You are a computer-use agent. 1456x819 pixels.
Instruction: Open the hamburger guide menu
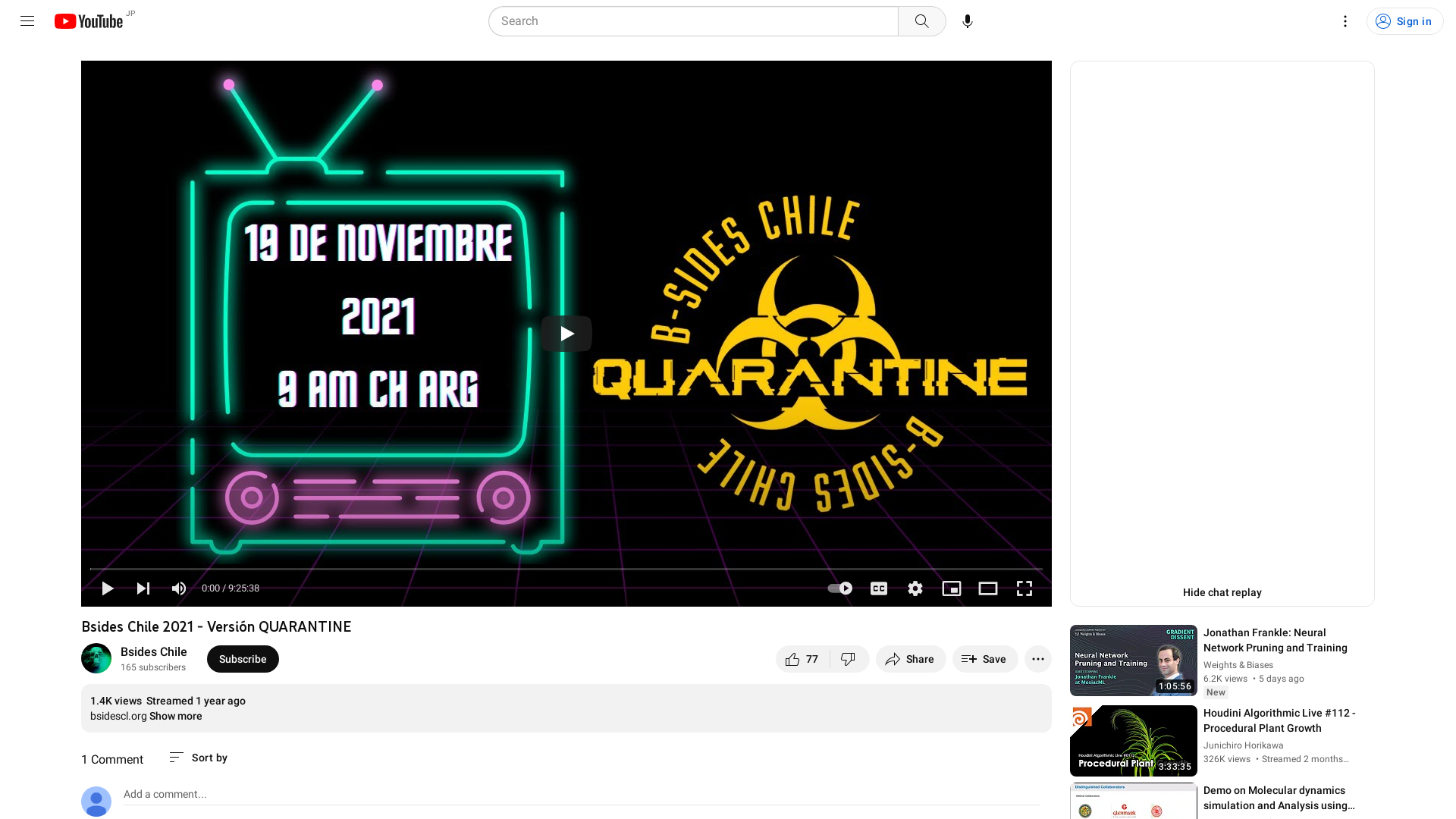tap(27, 21)
